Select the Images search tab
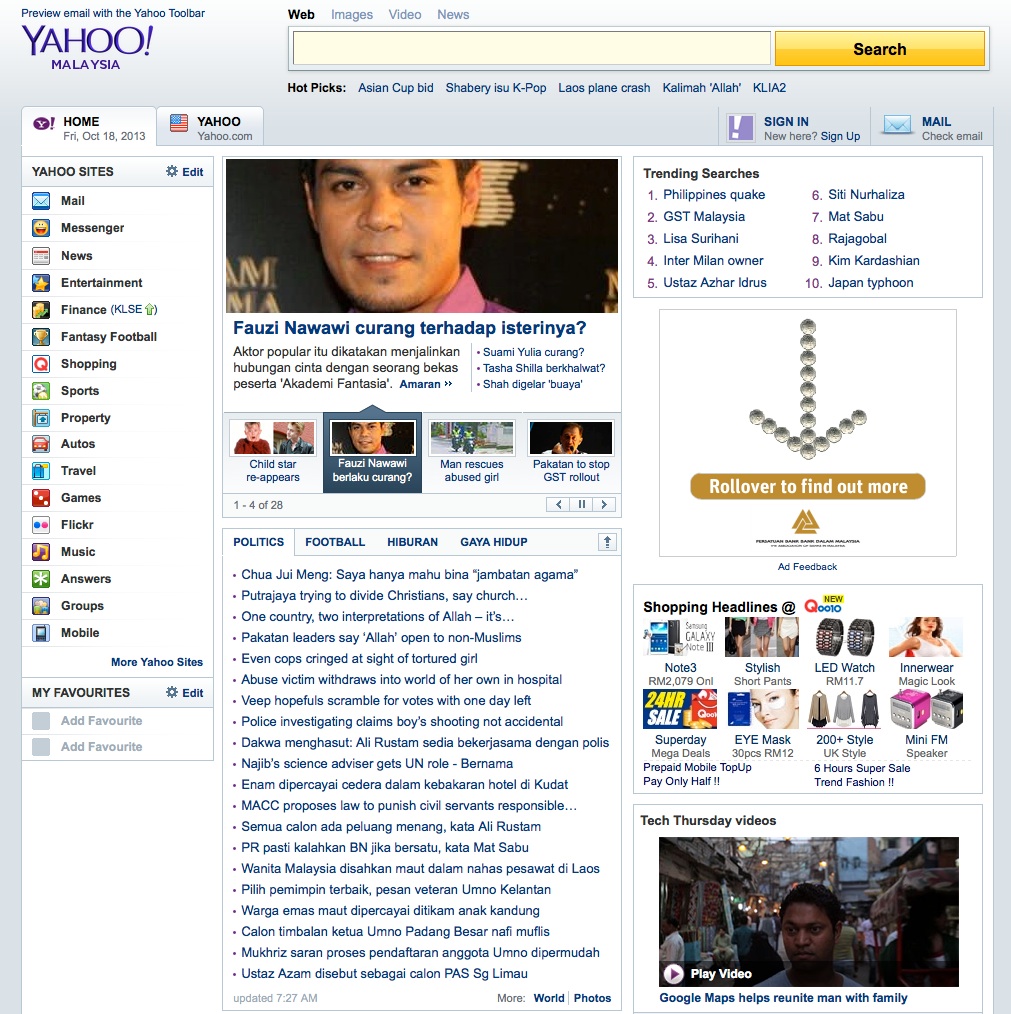Screen dimensions: 1011x1014 (x=352, y=15)
